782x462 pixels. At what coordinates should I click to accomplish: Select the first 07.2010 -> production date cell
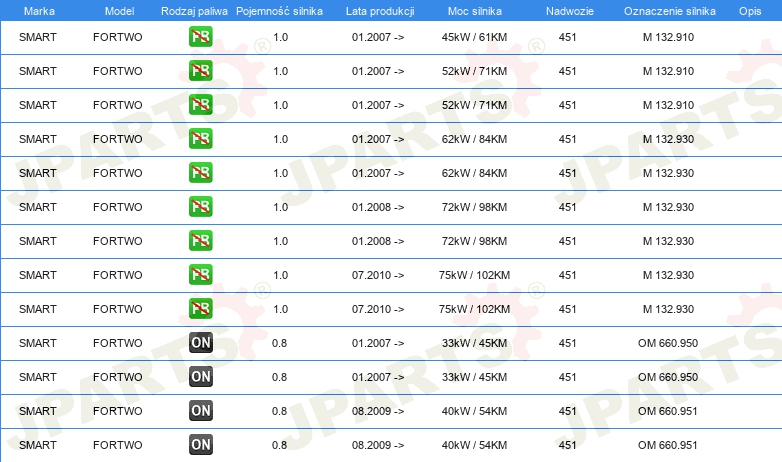click(378, 274)
